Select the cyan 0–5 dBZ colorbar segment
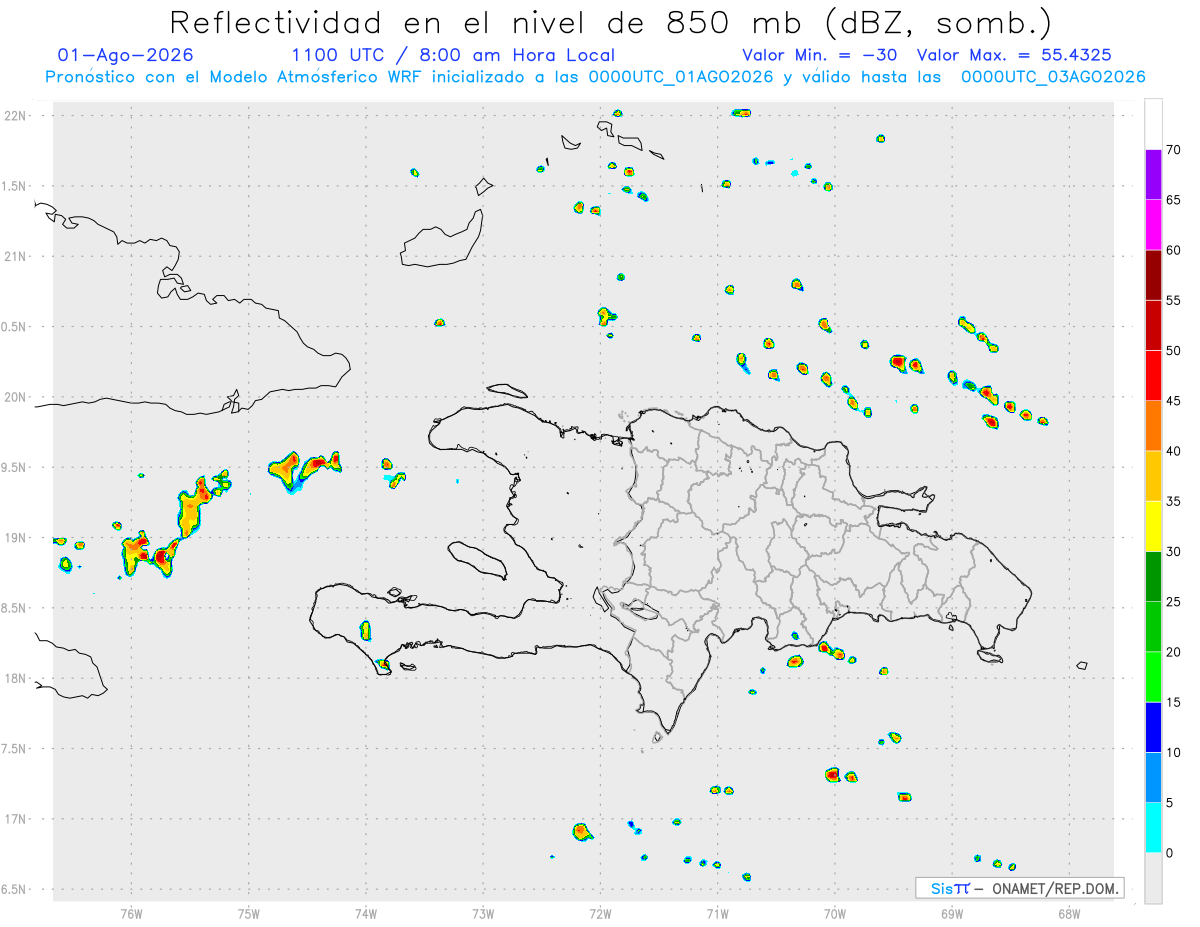Screen dimensions: 1200x927 1153,828
